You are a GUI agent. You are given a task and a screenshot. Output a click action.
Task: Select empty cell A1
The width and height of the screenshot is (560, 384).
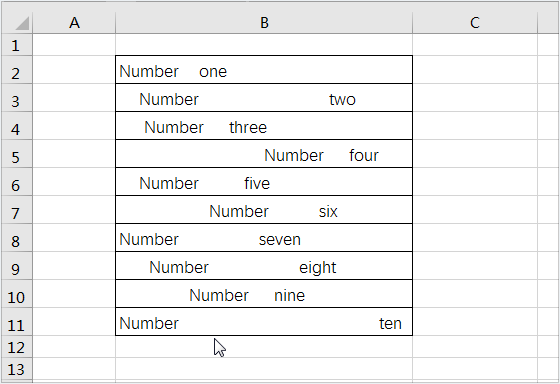pos(74,45)
